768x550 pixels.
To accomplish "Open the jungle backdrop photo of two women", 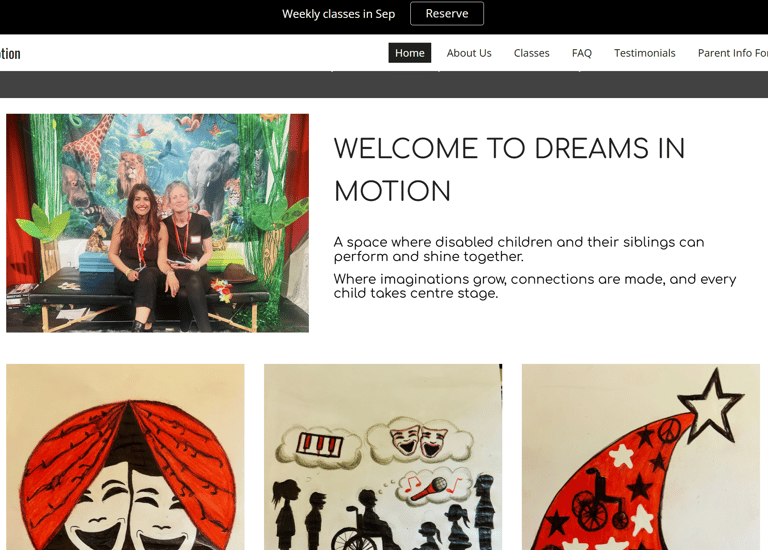I will click(x=157, y=223).
